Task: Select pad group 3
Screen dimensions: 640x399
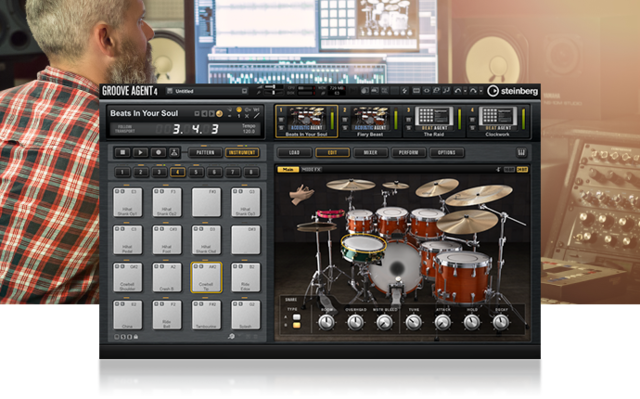Action: 159,172
